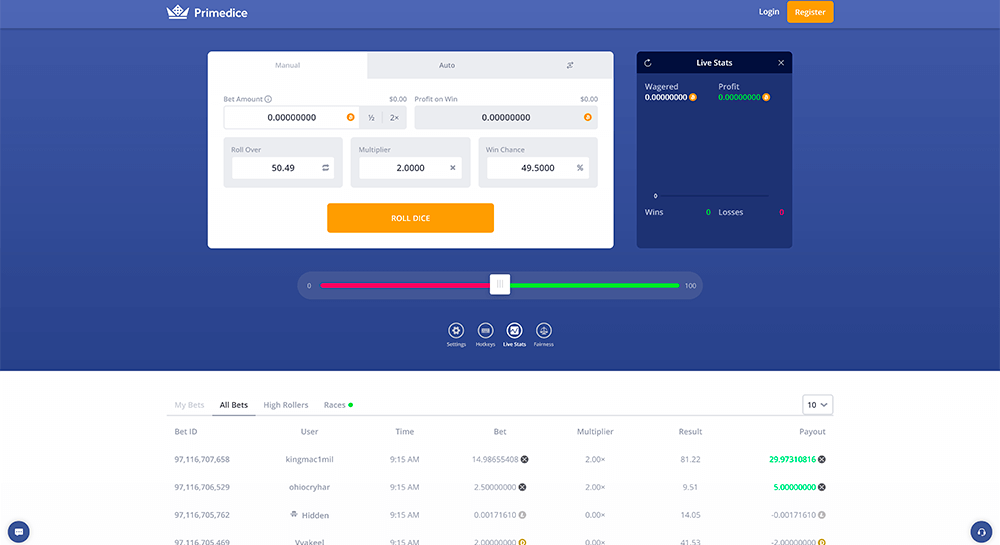The width and height of the screenshot is (1000, 545).
Task: Open the Fairness scales icon
Action: [x=543, y=330]
